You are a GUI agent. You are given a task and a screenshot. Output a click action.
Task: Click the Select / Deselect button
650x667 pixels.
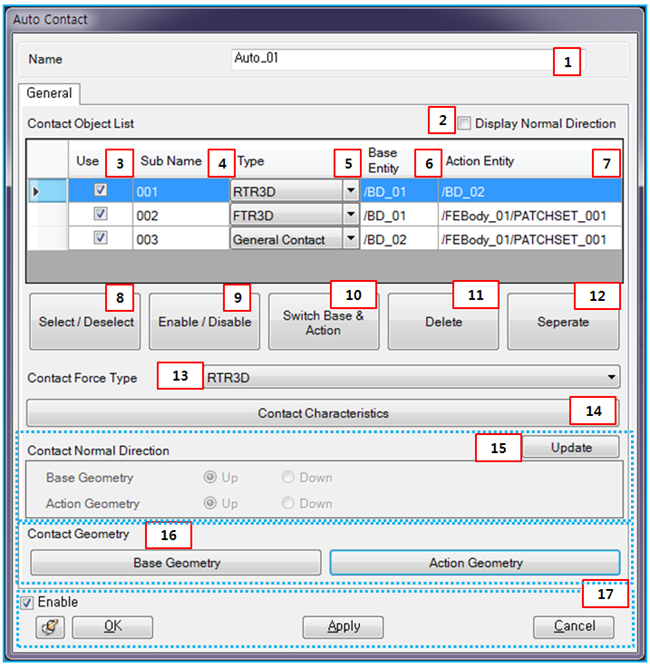[x=85, y=322]
